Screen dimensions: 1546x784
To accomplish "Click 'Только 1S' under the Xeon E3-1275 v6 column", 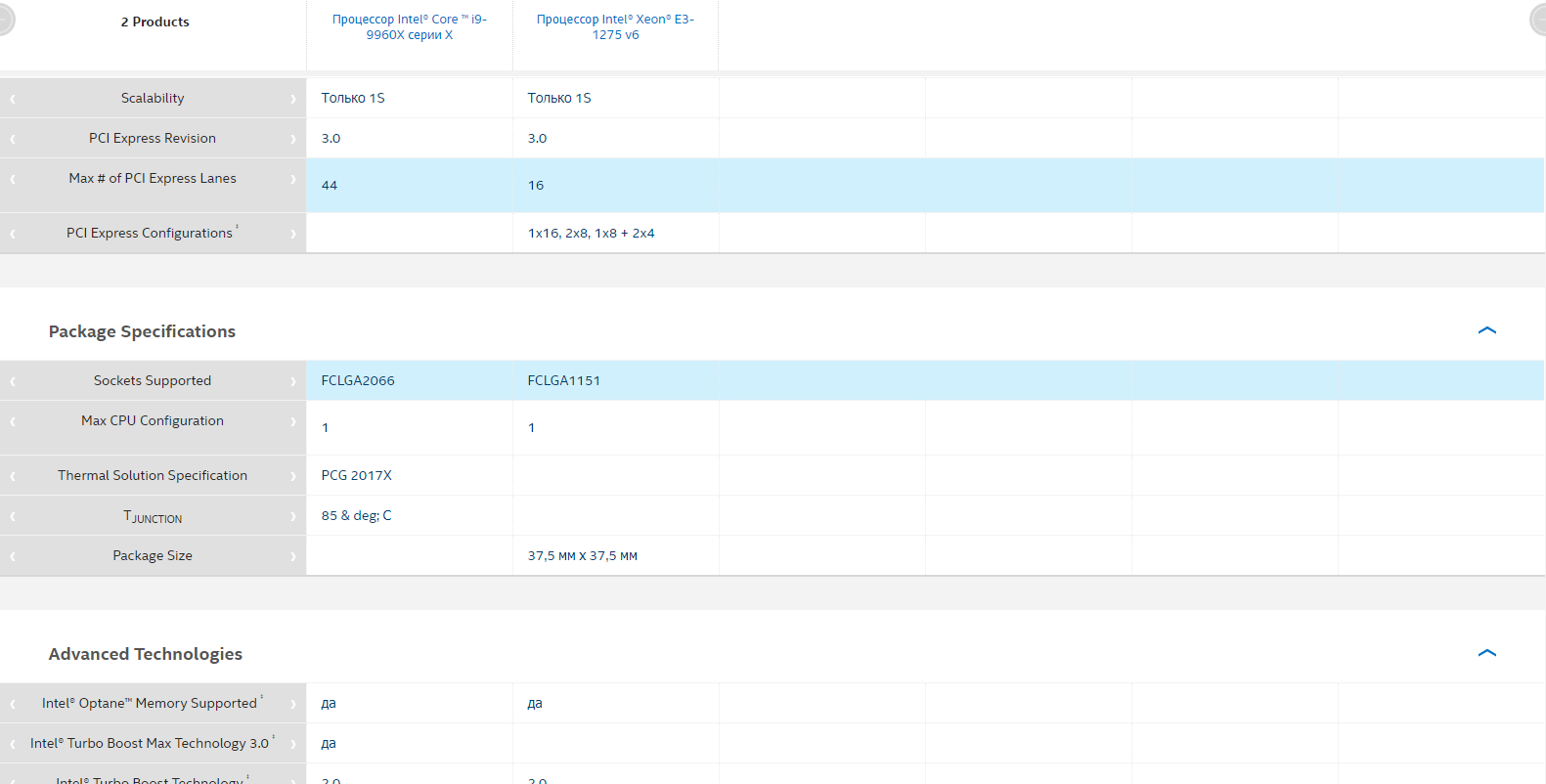I will (x=559, y=98).
